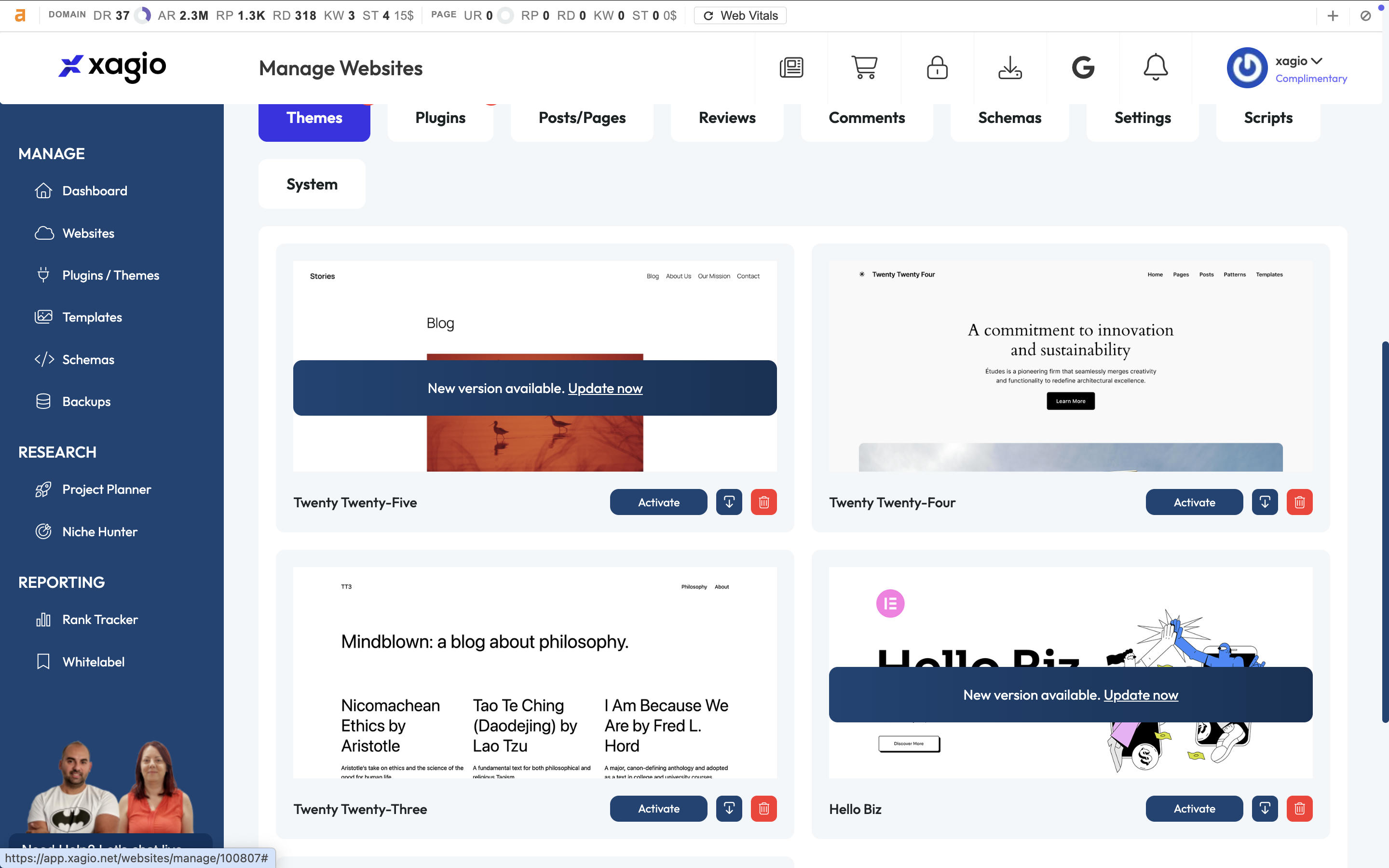Open Plugins / Themes in sidebar
1389x868 pixels.
[96, 275]
